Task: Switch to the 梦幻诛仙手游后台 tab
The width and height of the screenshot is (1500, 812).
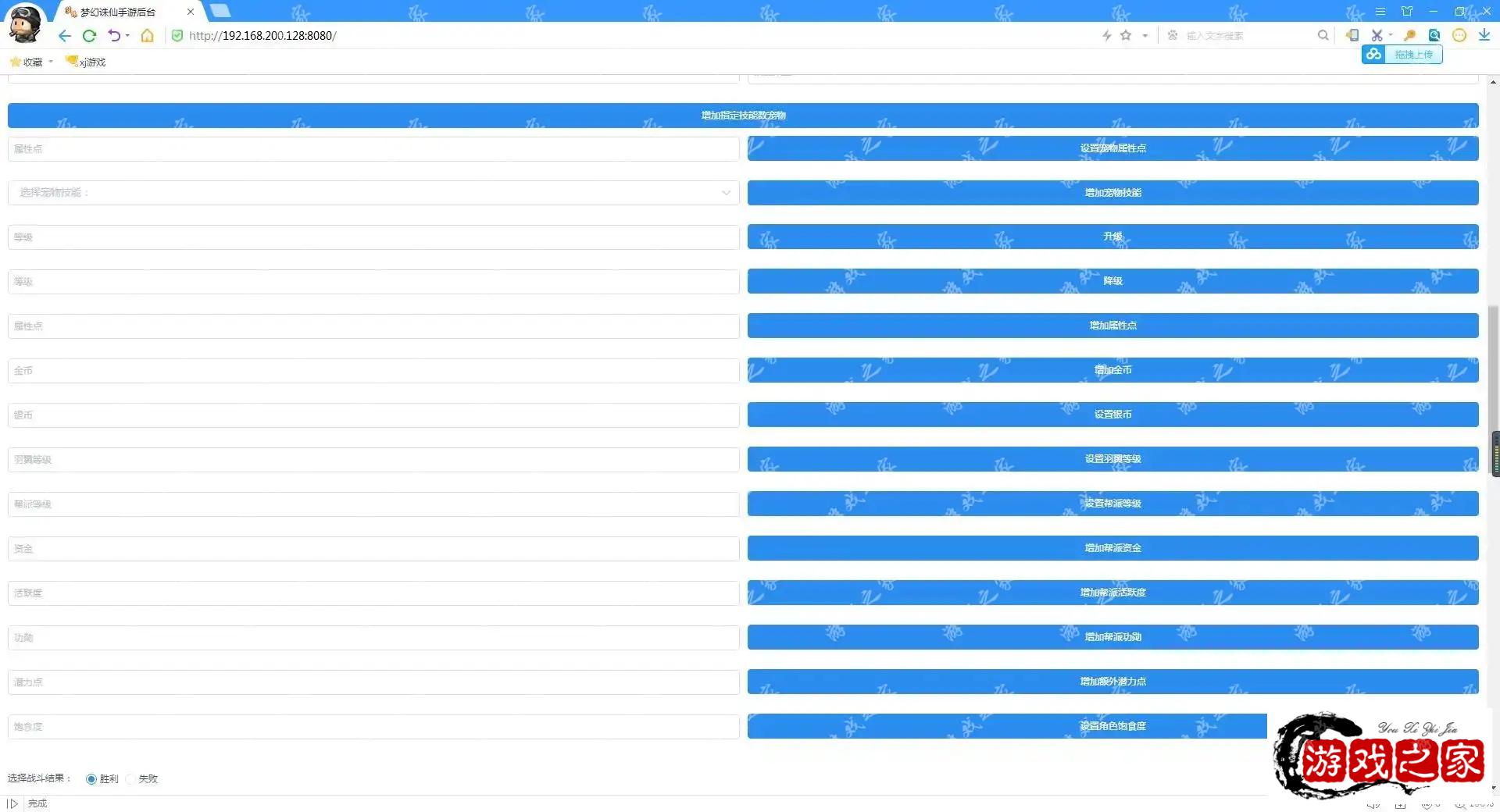Action: [125, 12]
